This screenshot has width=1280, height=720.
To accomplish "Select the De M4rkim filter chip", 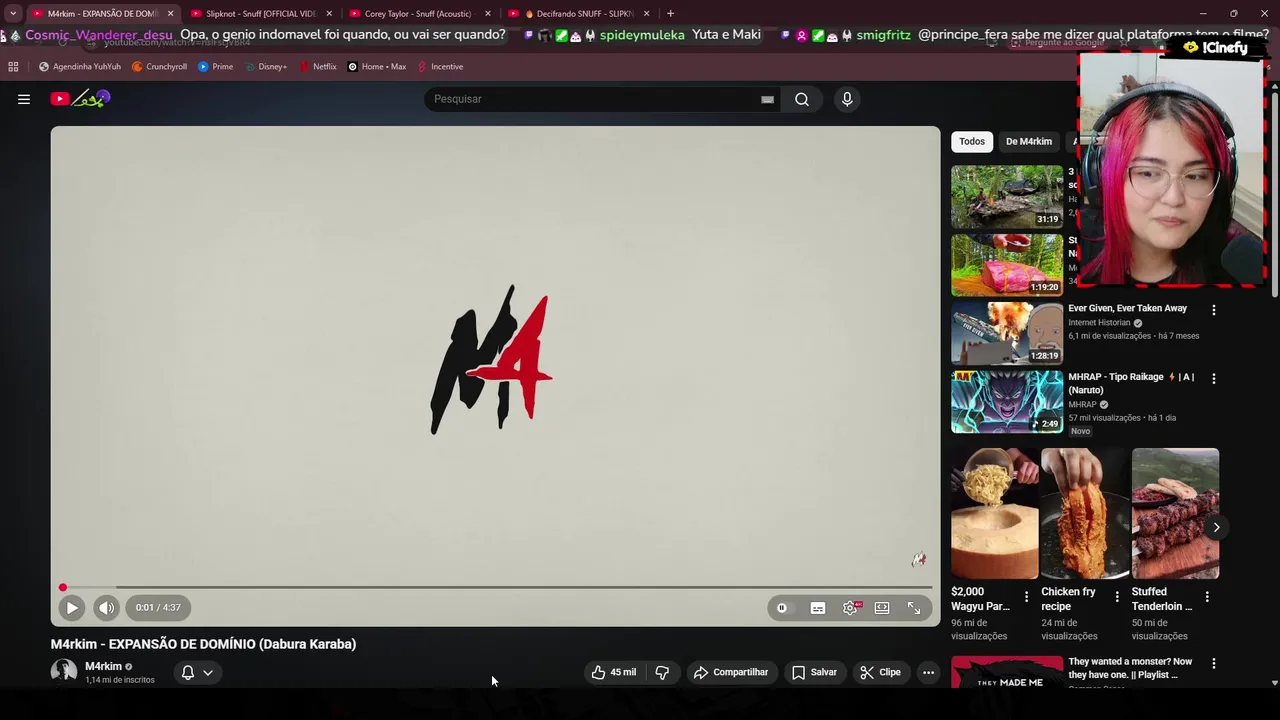I will (1028, 141).
